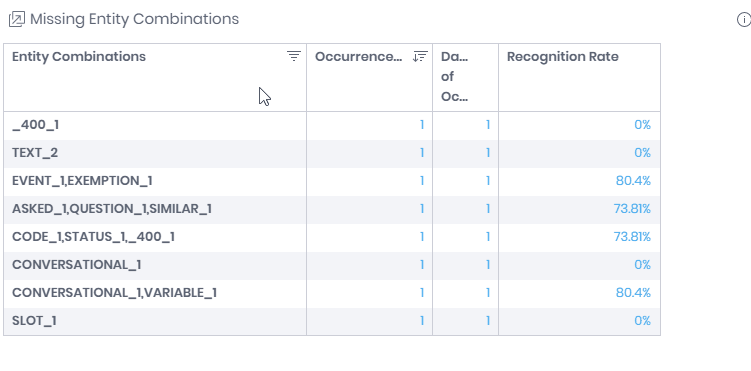Click the Occurrence column sort icon
This screenshot has height=371, width=751.
(x=420, y=56)
